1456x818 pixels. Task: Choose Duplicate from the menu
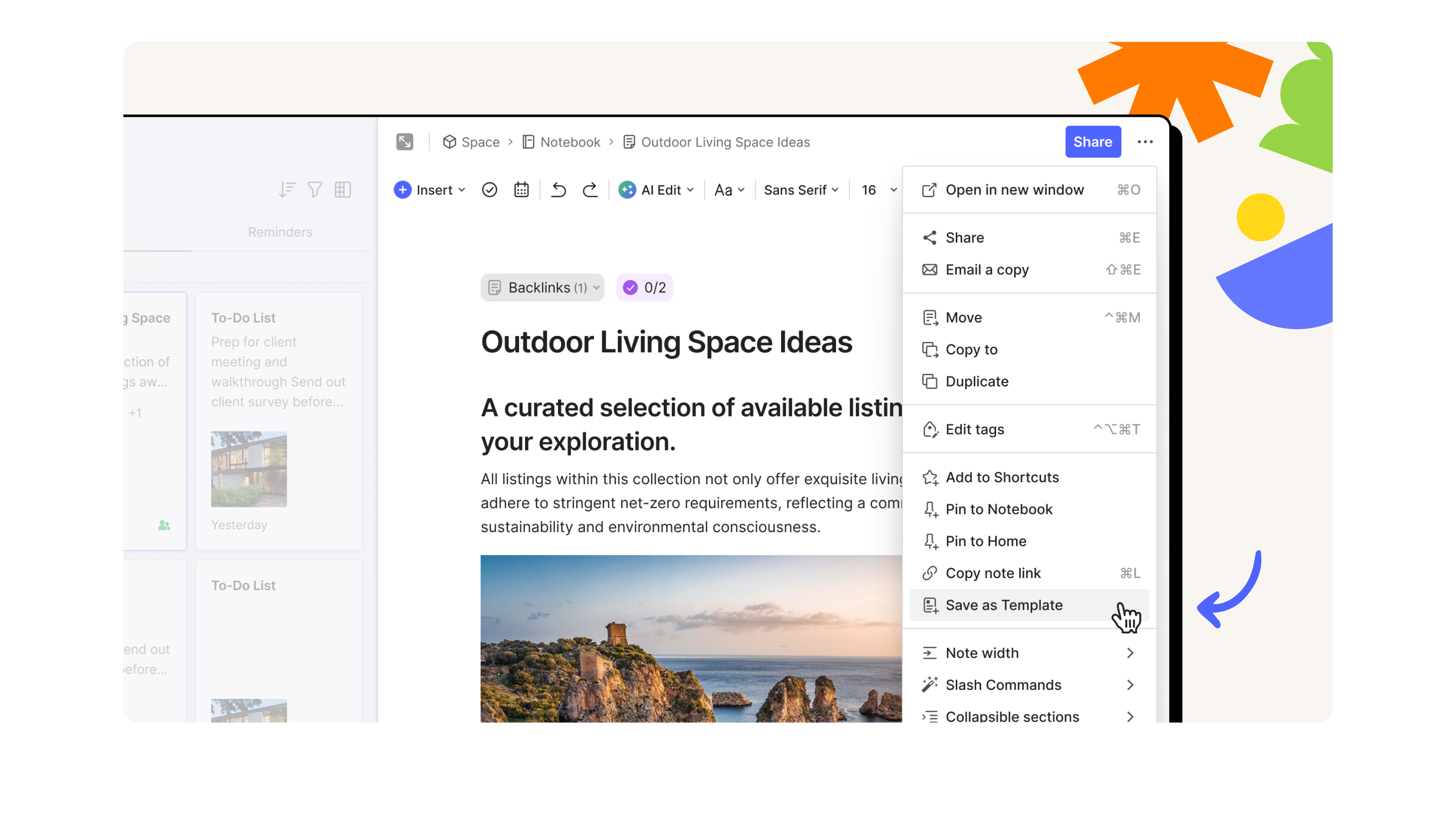pyautogui.click(x=977, y=381)
